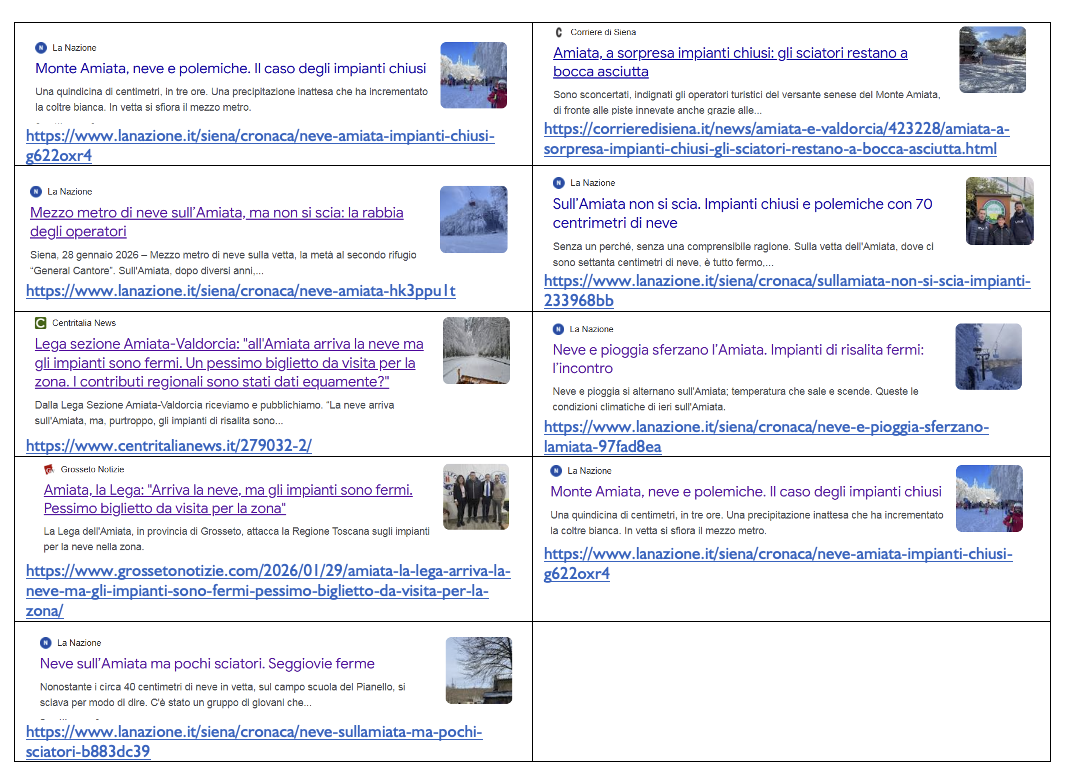Click the Corriere di Siena source icon
This screenshot has height=780, width=1069.
pyautogui.click(x=558, y=32)
